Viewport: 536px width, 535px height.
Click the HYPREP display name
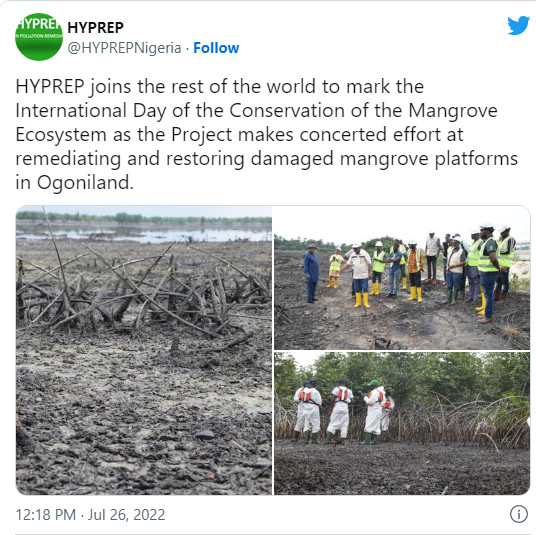click(95, 28)
